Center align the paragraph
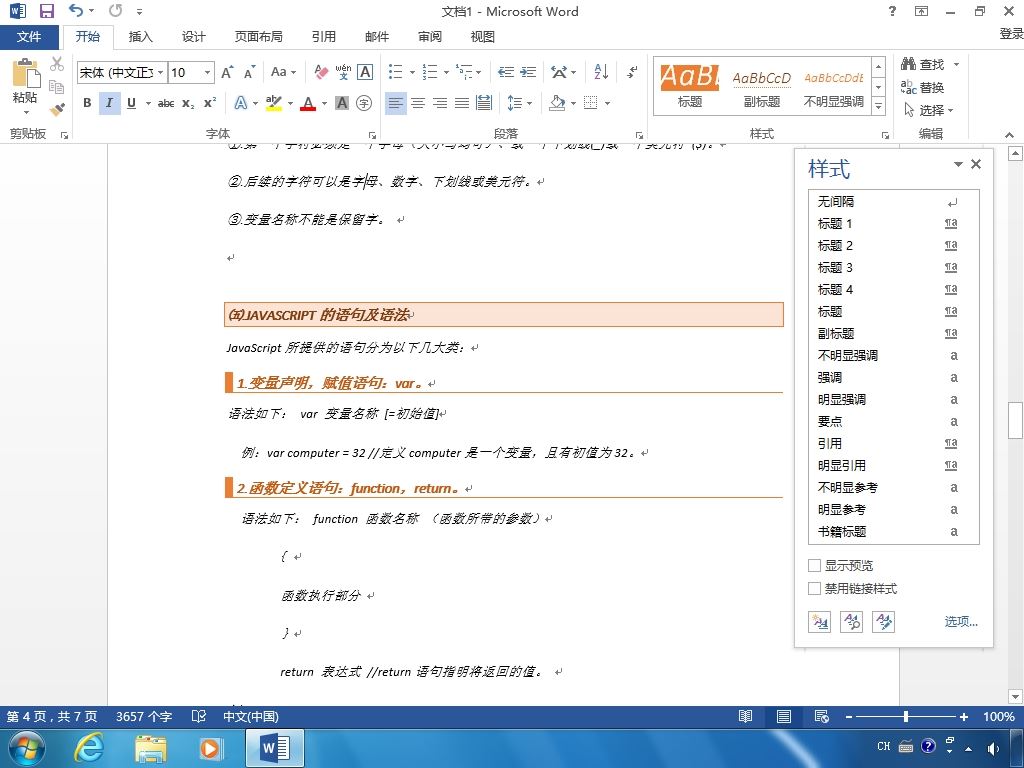 click(x=418, y=103)
